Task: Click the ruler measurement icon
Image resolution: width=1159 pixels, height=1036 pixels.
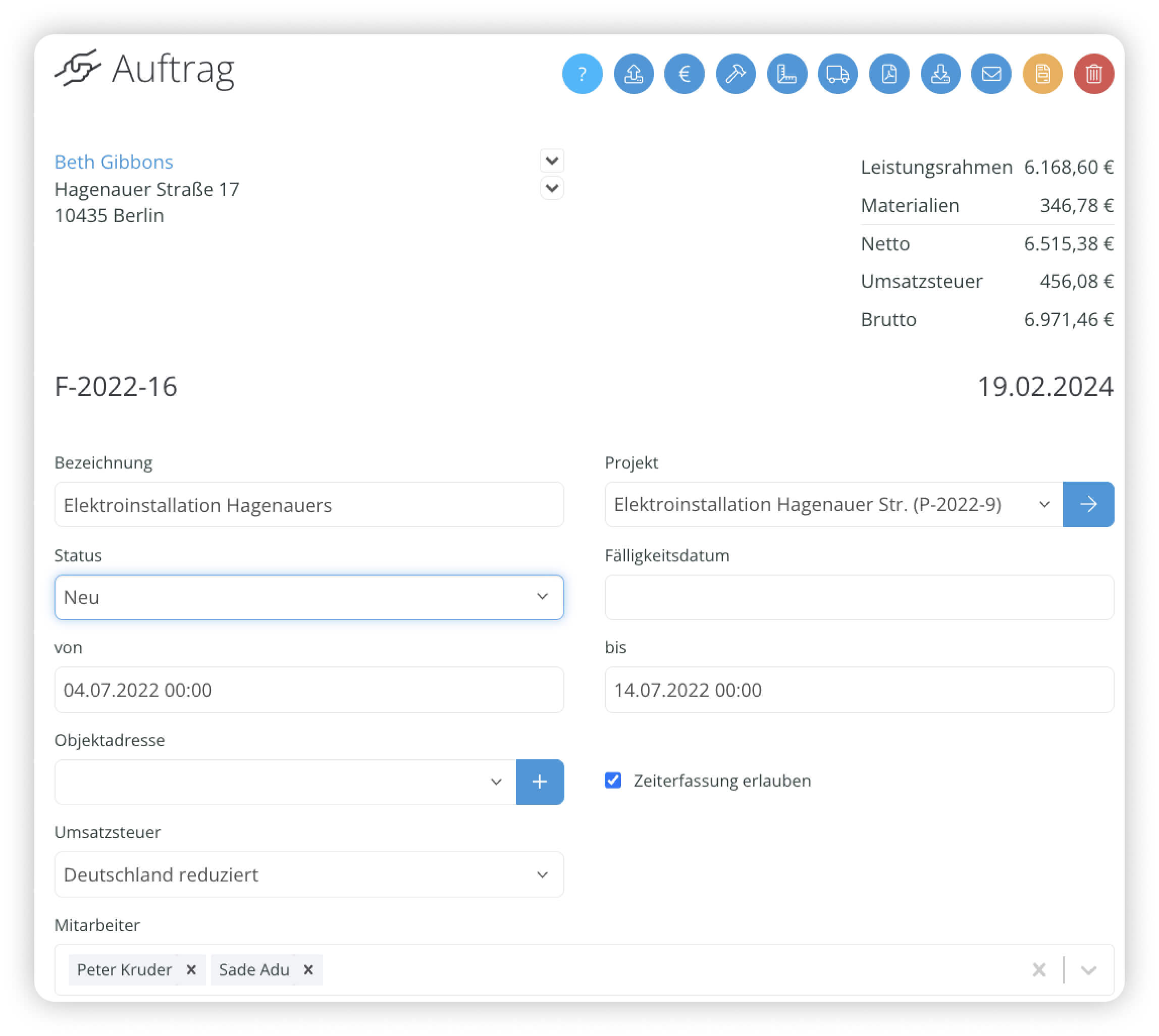Action: [x=786, y=73]
